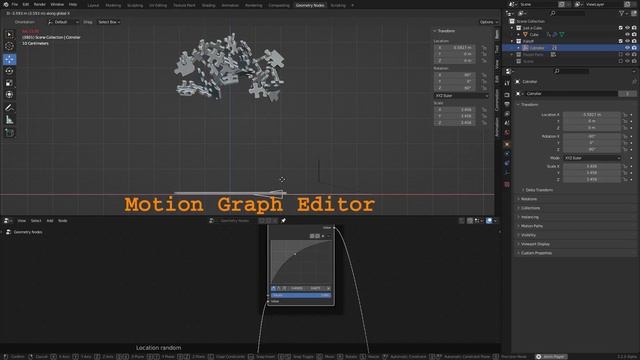Open the Object properties tab
Viewport: 640px width, 360px height.
click(507, 144)
